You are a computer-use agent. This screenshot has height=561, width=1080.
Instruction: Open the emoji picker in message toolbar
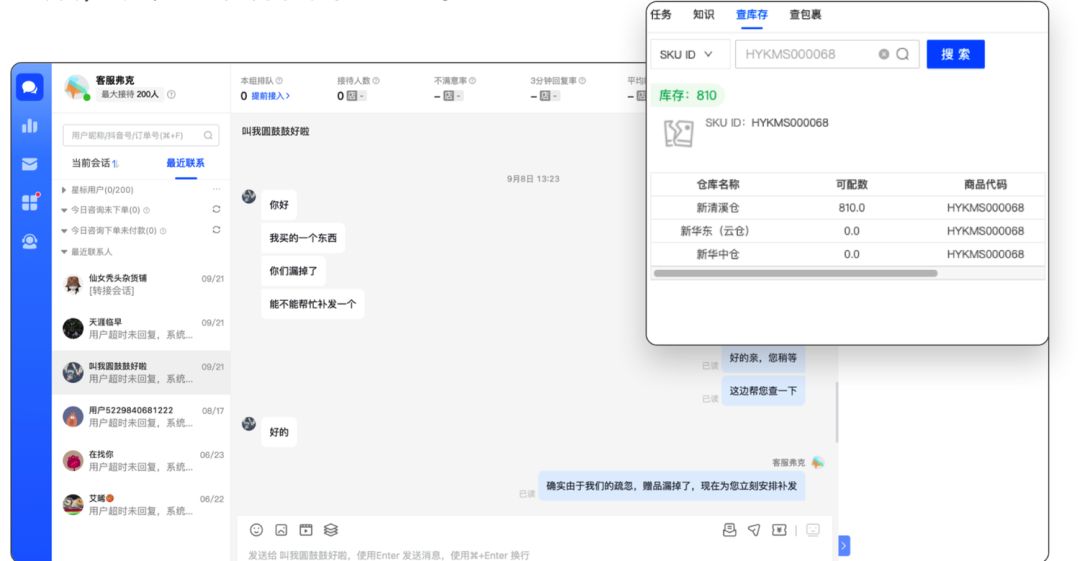(x=256, y=530)
